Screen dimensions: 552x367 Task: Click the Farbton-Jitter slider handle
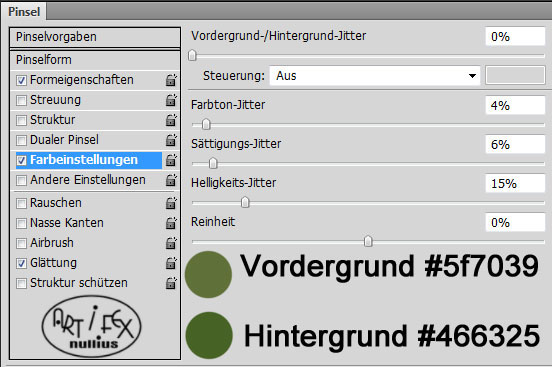point(206,124)
